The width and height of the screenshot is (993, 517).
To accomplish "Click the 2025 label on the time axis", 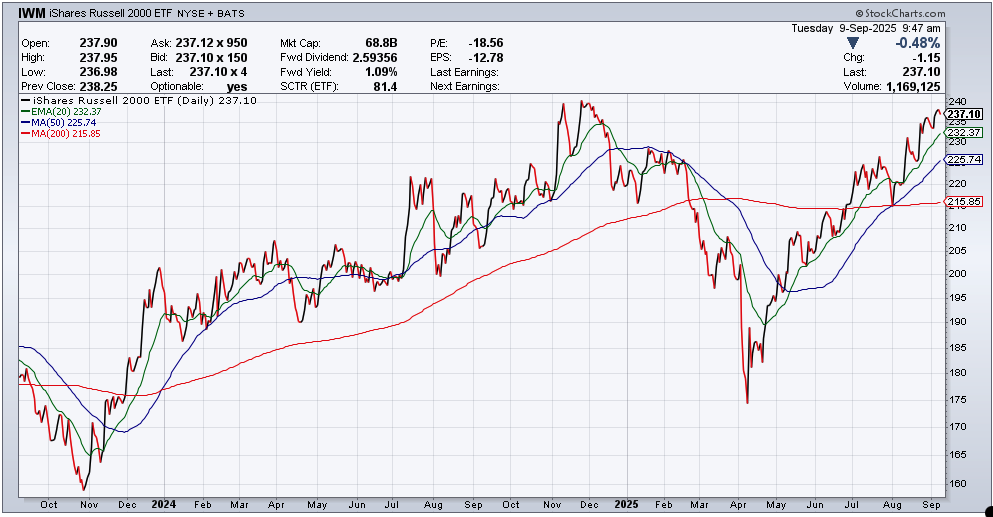I will pos(627,505).
